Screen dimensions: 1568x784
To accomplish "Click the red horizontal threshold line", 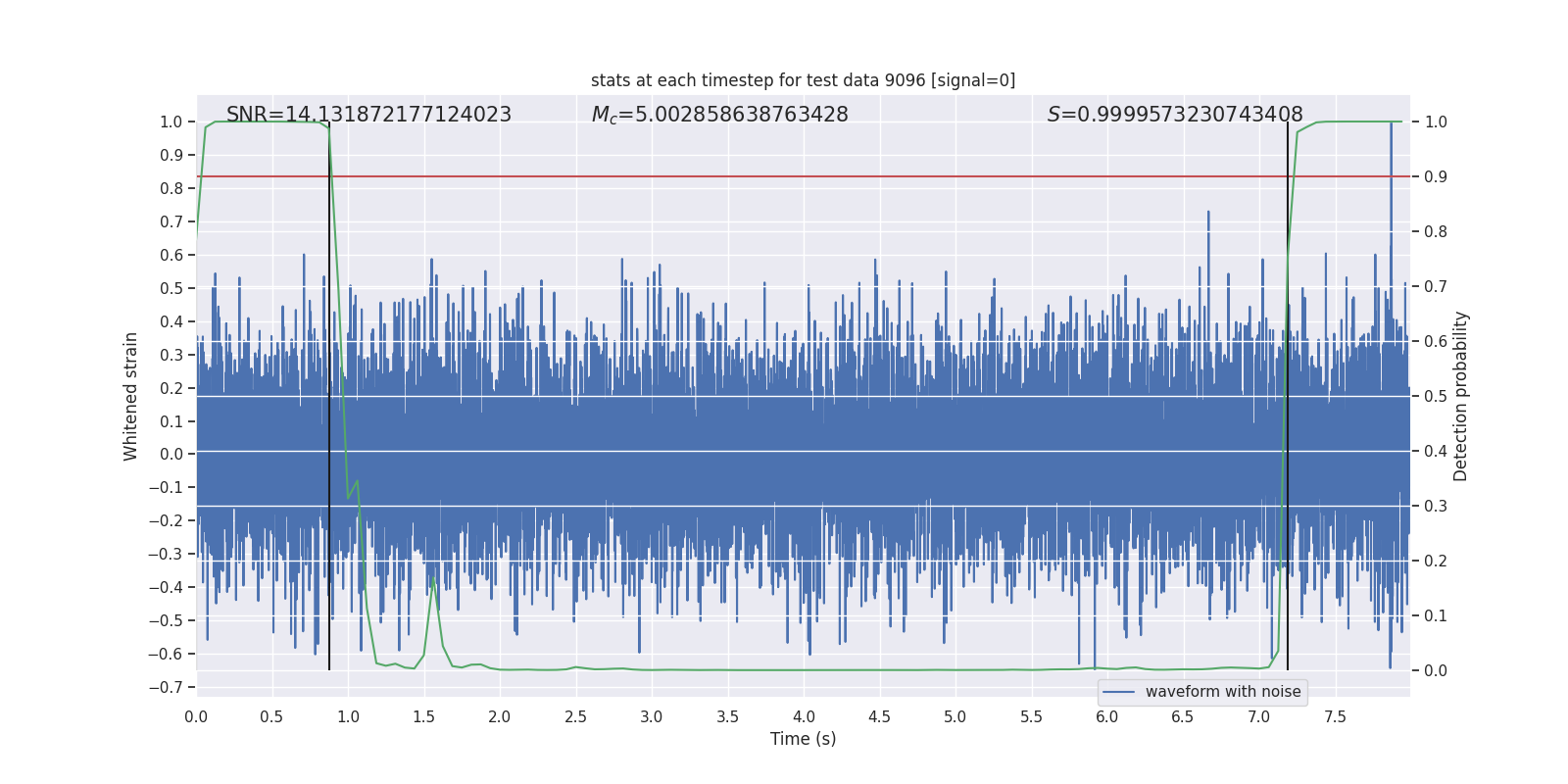I will (803, 176).
